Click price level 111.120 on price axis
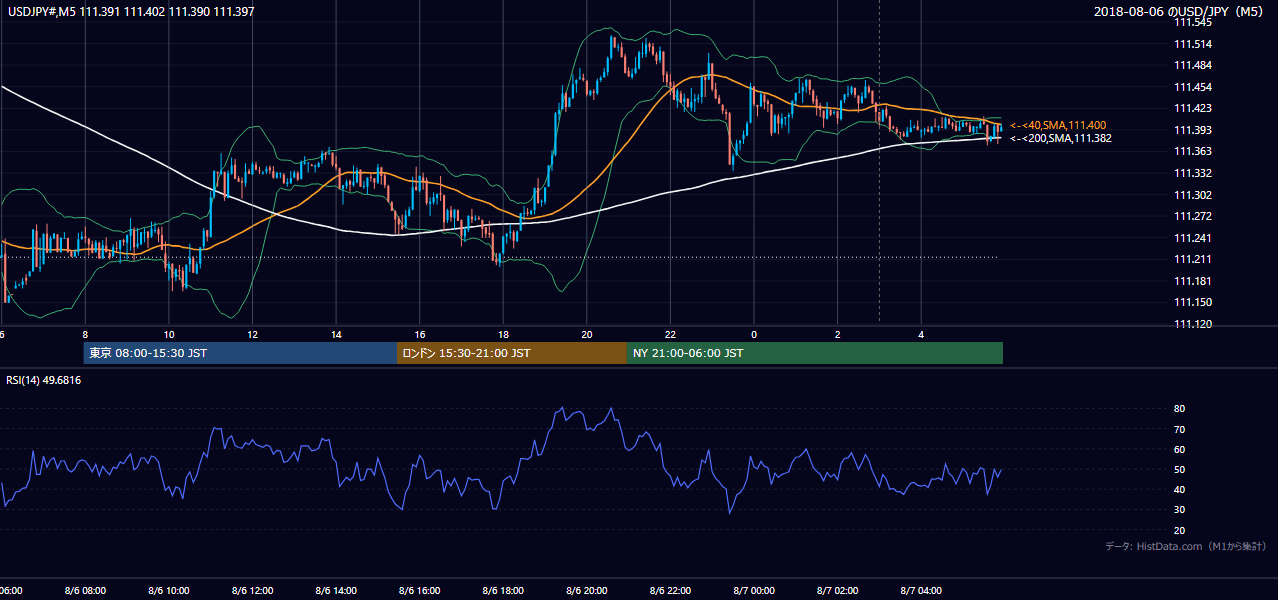 [1193, 324]
